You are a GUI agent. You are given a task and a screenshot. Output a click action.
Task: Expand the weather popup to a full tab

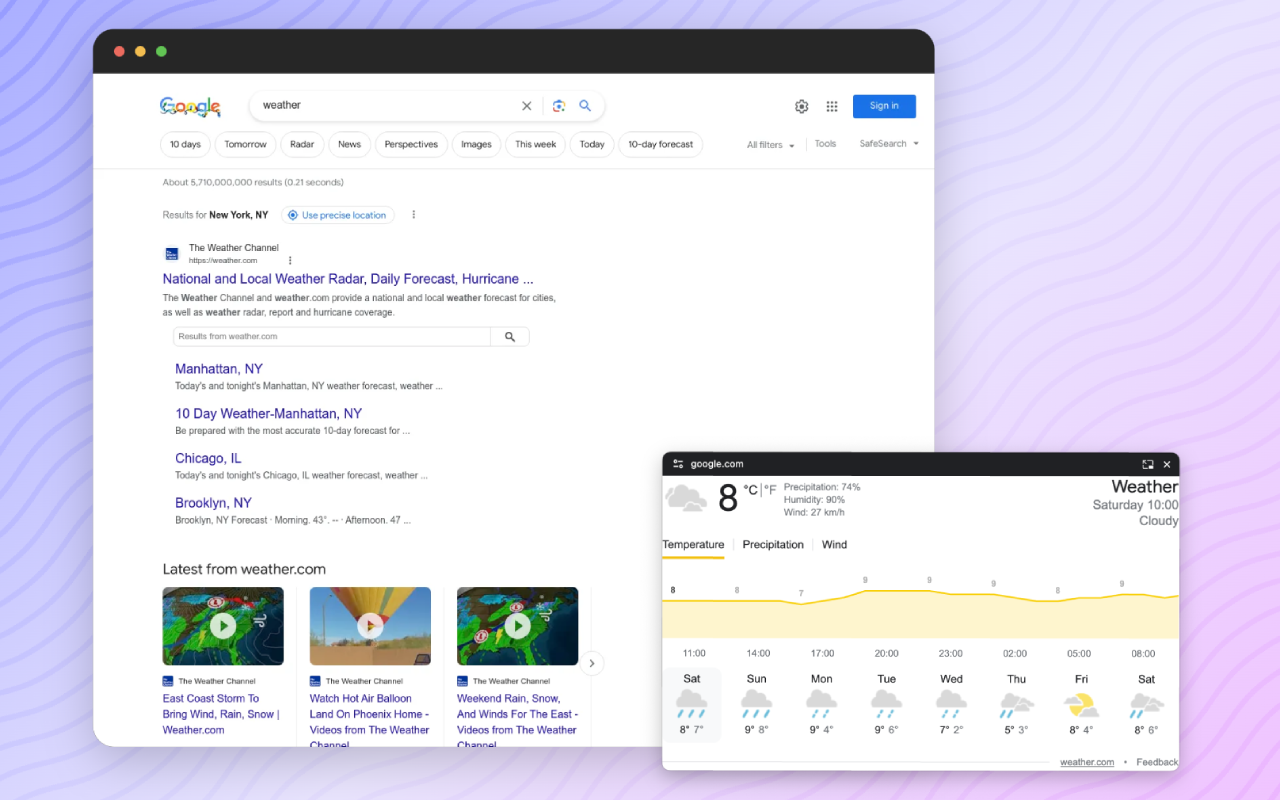coord(1148,464)
